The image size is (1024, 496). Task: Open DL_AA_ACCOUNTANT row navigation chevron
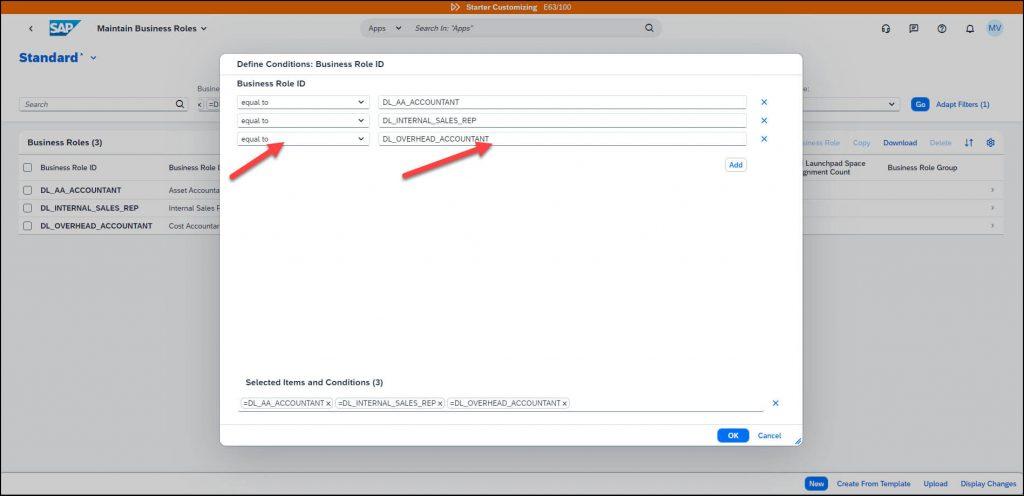[x=992, y=191]
